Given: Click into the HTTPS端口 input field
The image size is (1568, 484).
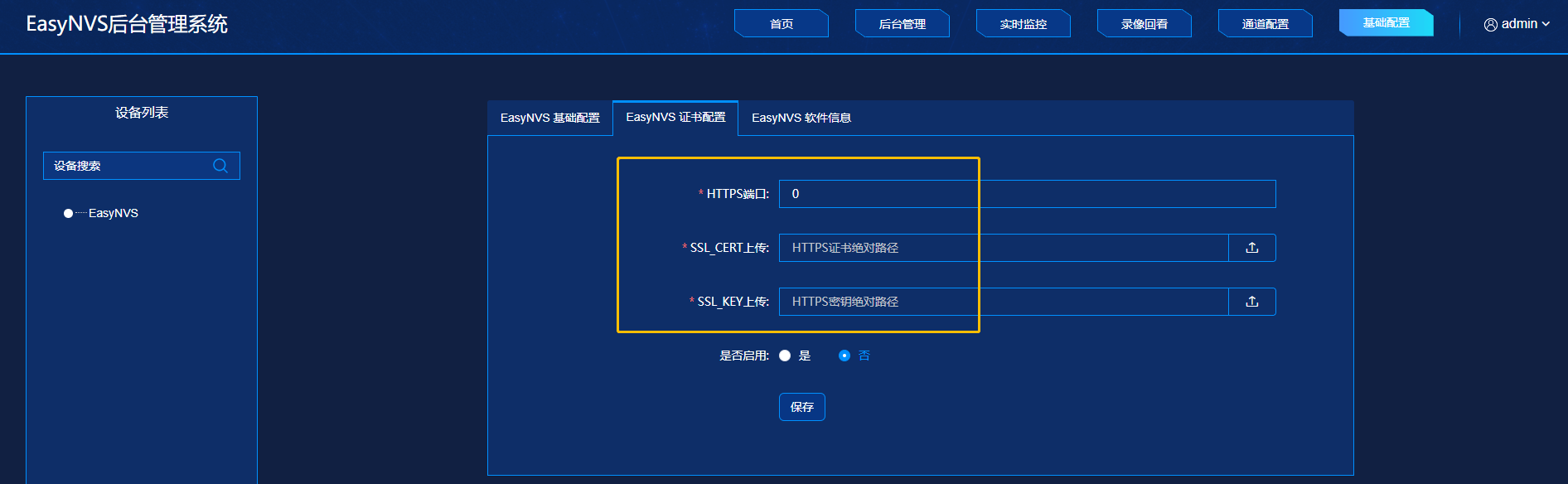Looking at the screenshot, I should click(x=1027, y=194).
